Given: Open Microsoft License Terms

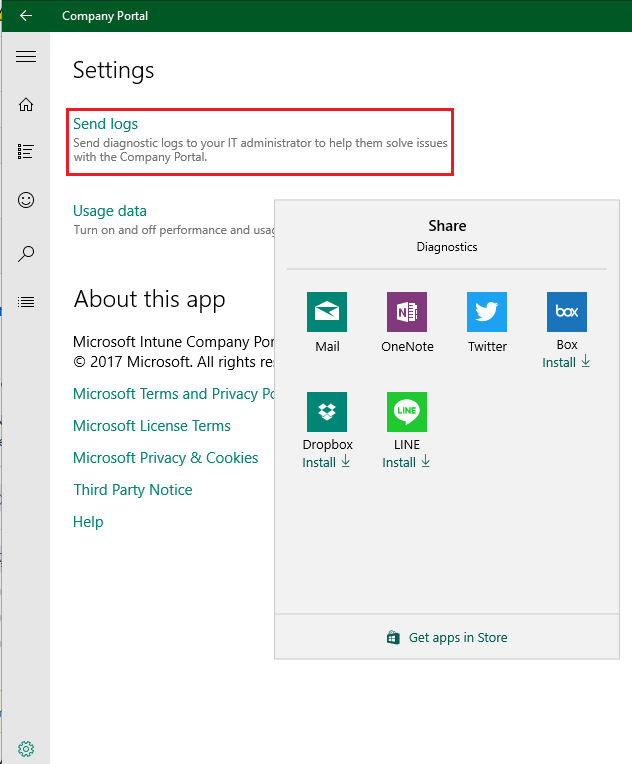Looking at the screenshot, I should pyautogui.click(x=152, y=425).
